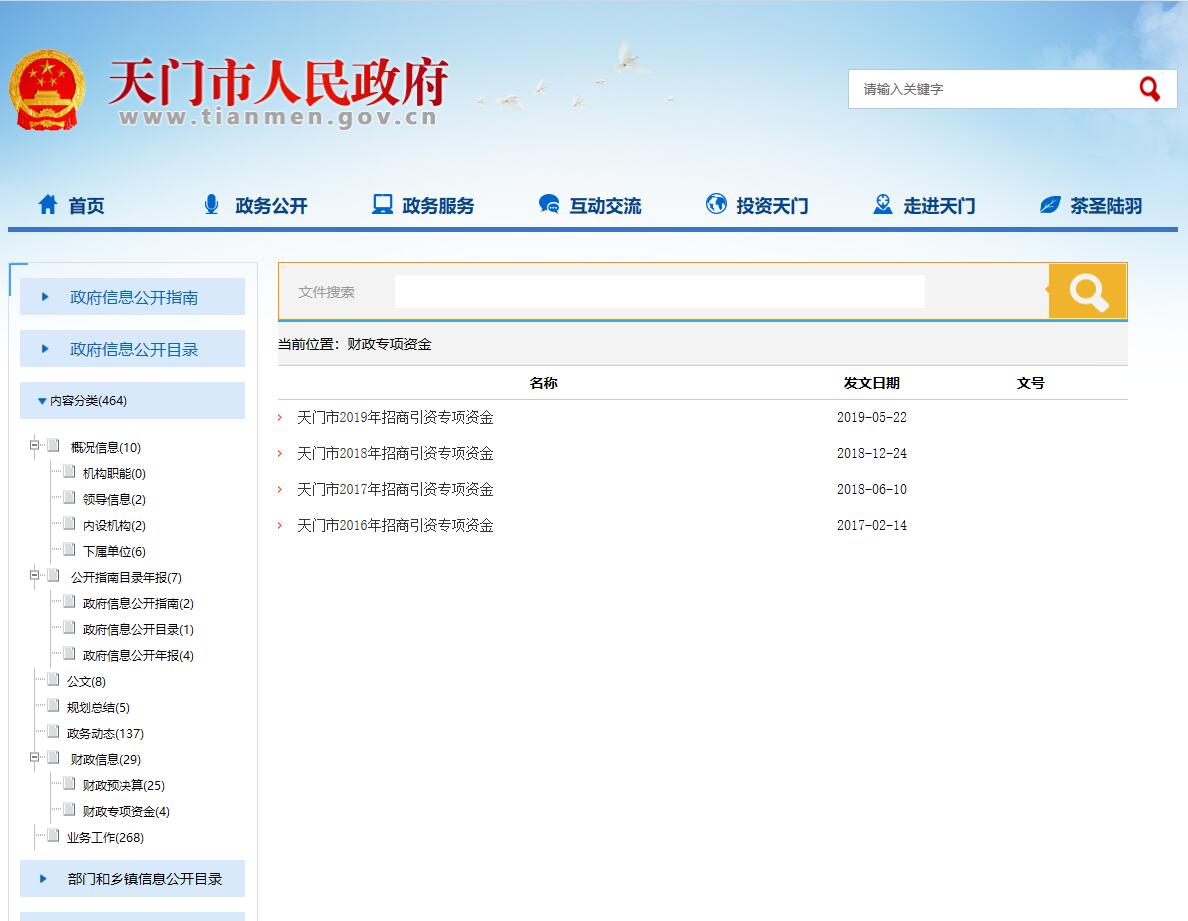Click the home icon beside 首页
This screenshot has width=1188, height=921.
[48, 205]
